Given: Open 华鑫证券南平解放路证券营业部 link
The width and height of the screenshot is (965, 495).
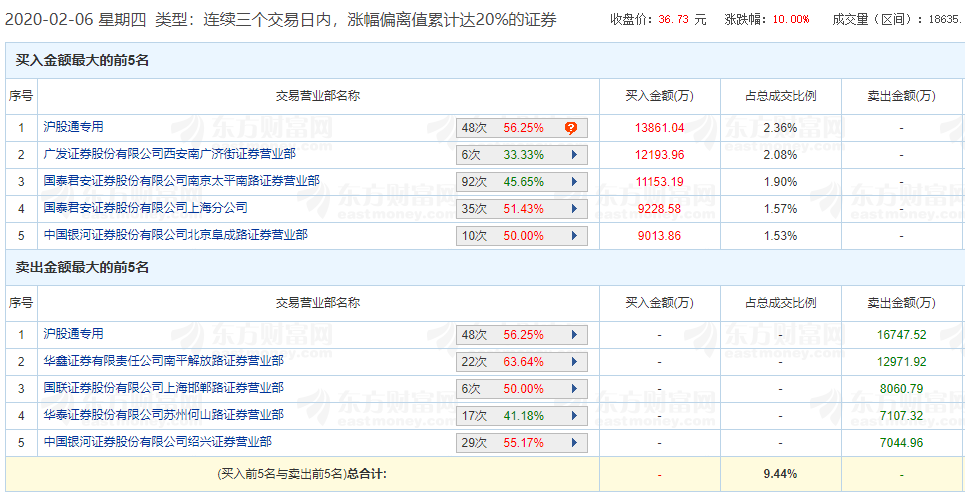Looking at the screenshot, I should point(164,361).
